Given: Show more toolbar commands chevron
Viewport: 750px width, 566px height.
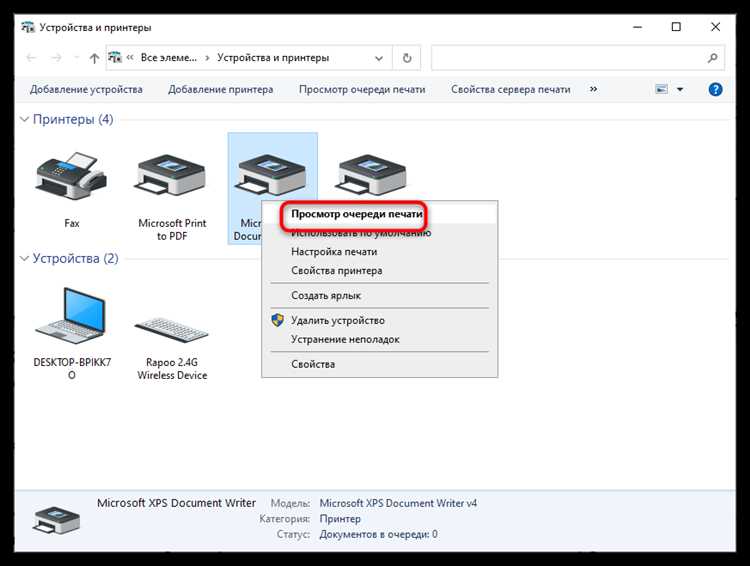Looking at the screenshot, I should pyautogui.click(x=593, y=89).
